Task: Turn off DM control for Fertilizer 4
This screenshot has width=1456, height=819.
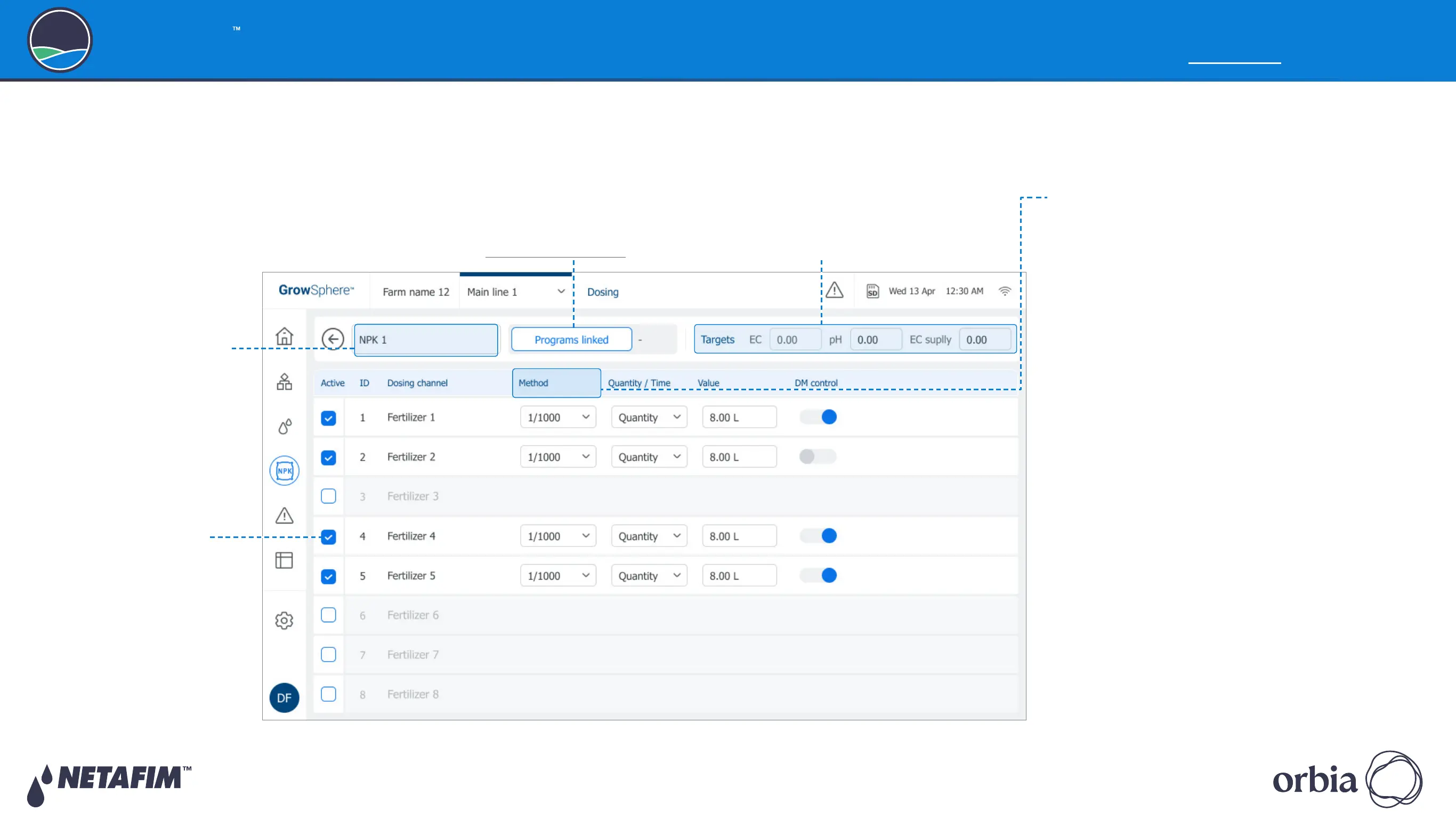Action: [818, 536]
